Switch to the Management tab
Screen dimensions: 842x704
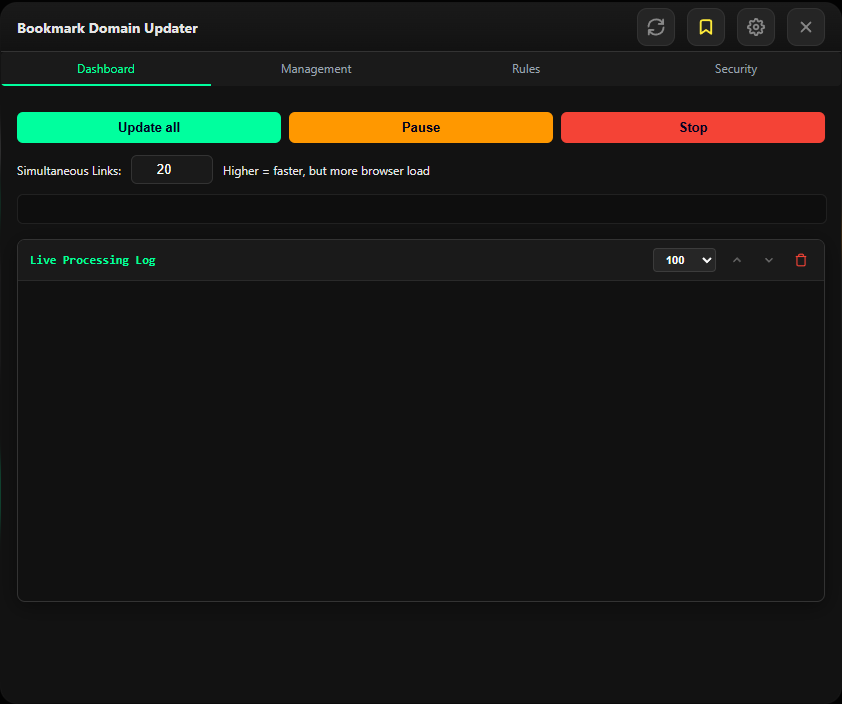316,69
